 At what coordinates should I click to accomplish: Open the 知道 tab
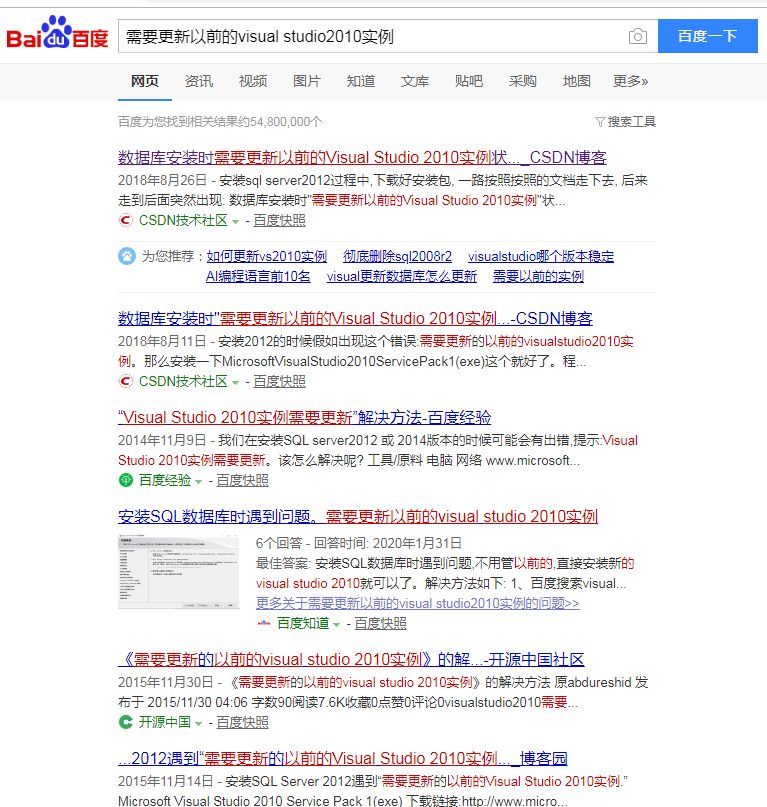(361, 81)
